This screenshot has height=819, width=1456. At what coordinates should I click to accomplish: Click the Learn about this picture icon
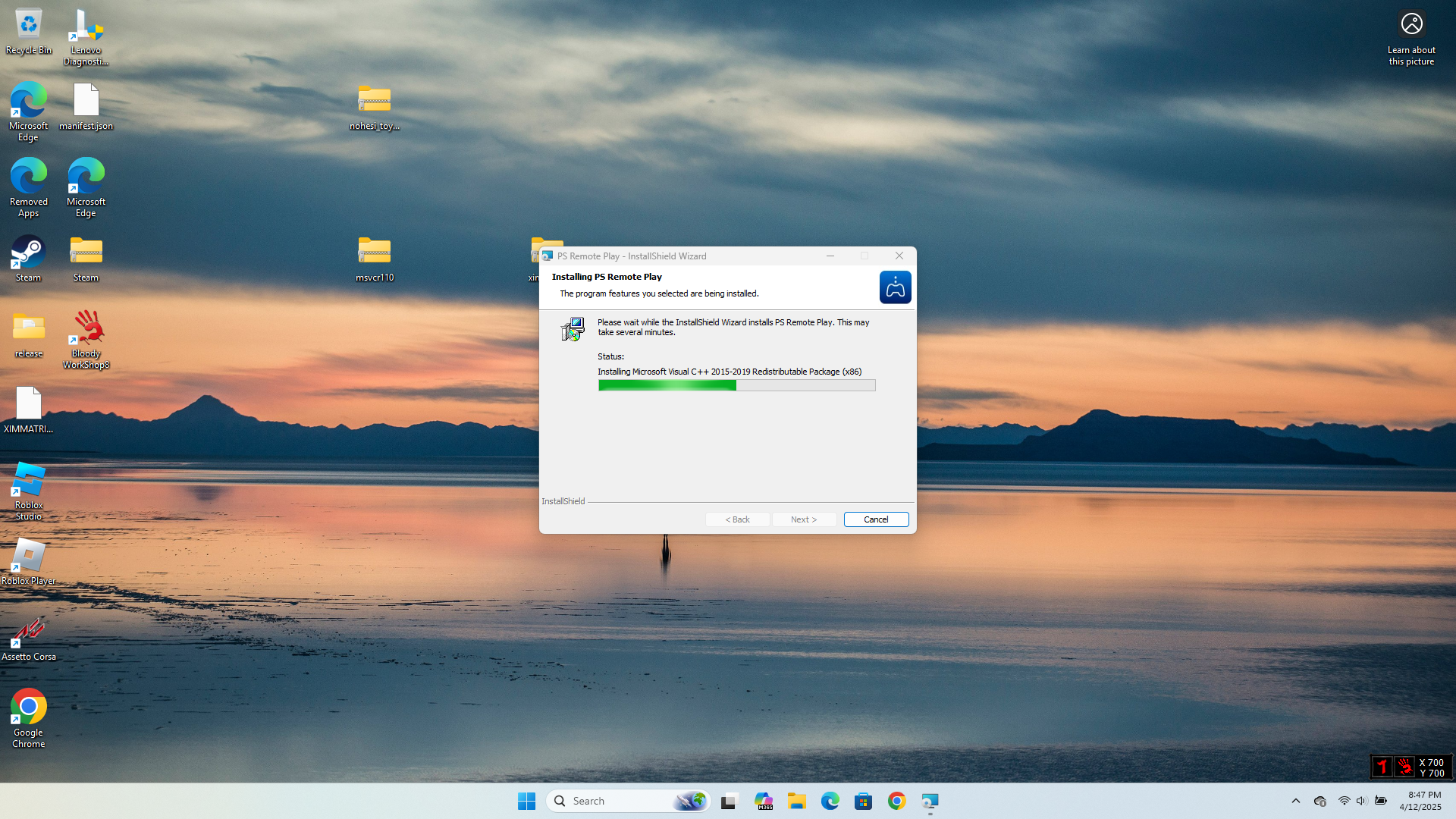(1411, 37)
